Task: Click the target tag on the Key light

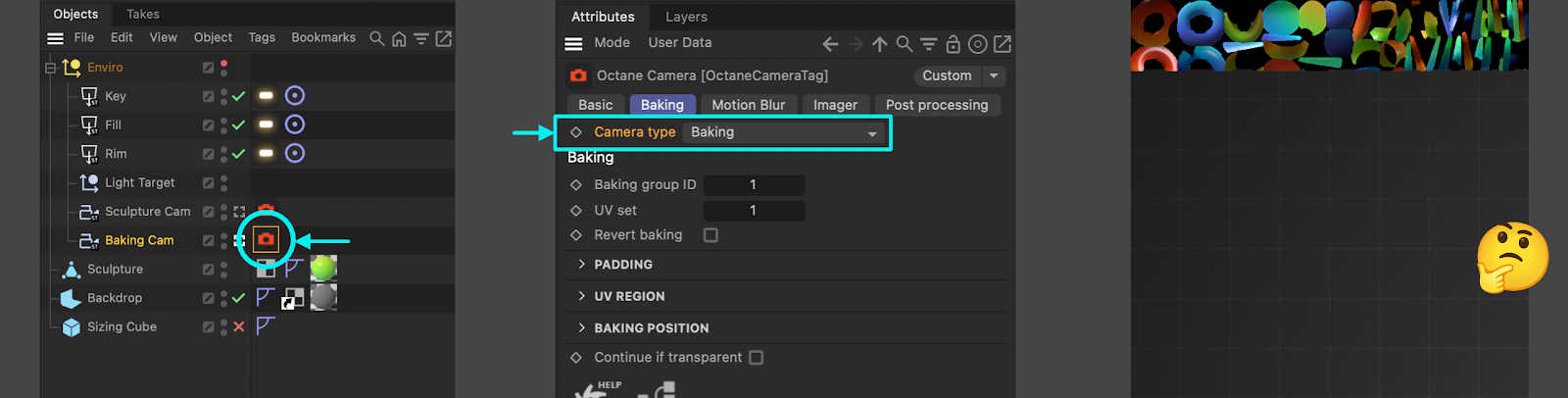Action: (294, 95)
